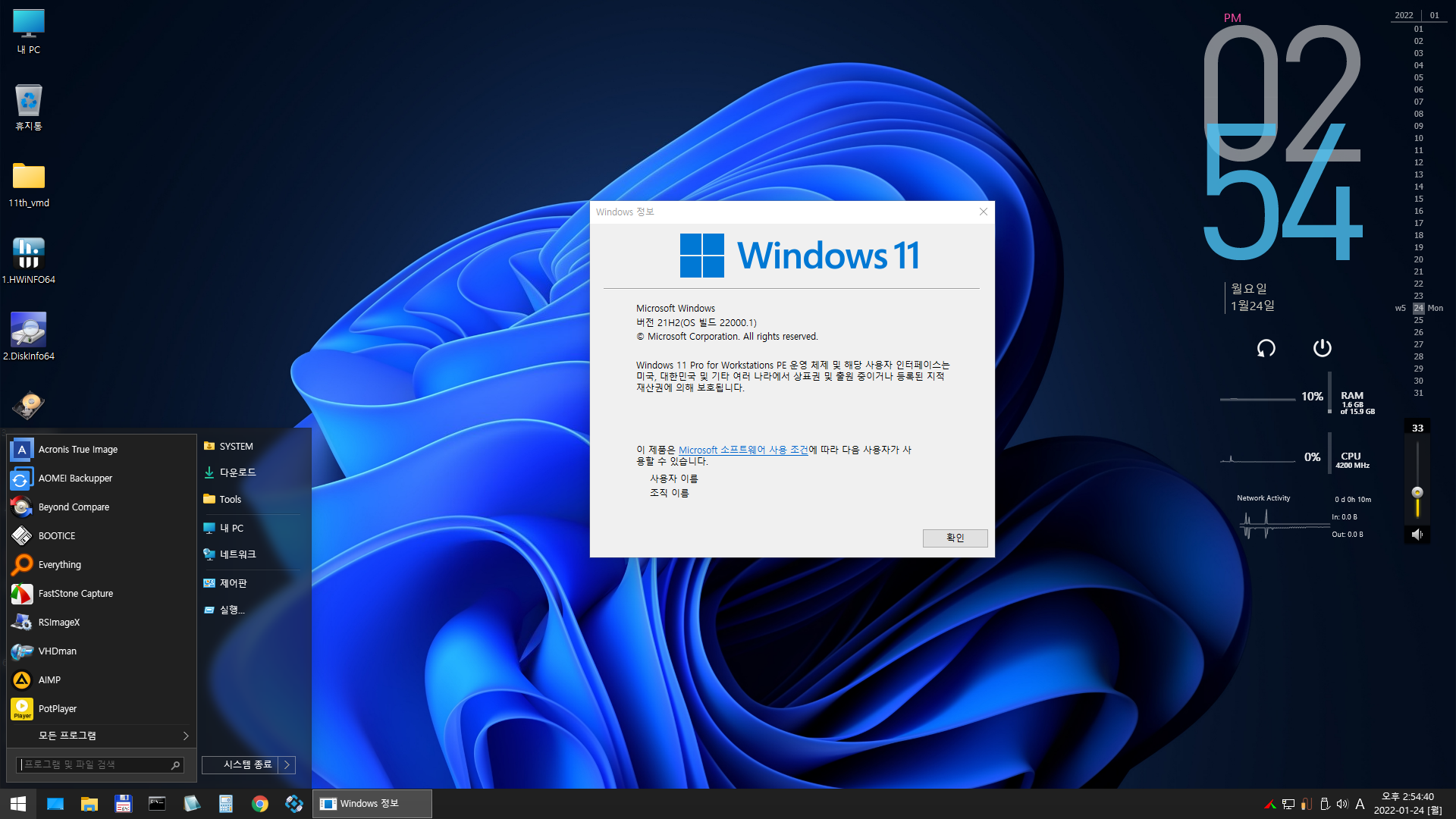
Task: Adjust the volume slider knob in widget
Action: [1417, 493]
